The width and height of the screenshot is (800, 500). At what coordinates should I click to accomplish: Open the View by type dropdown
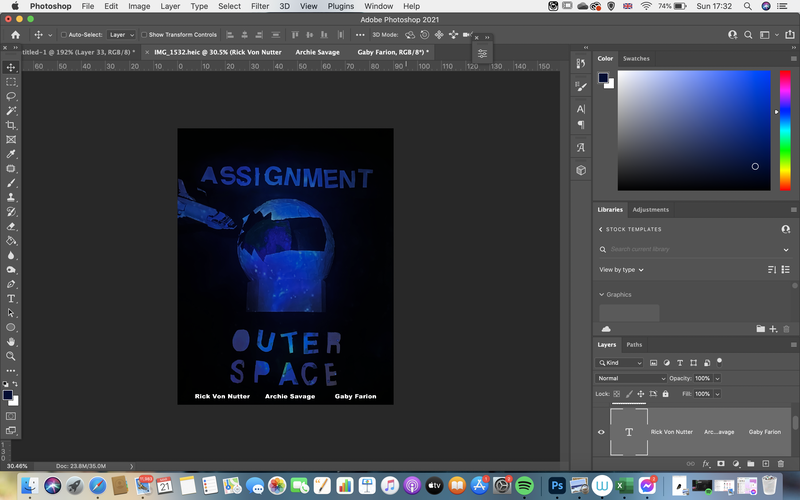pos(621,269)
